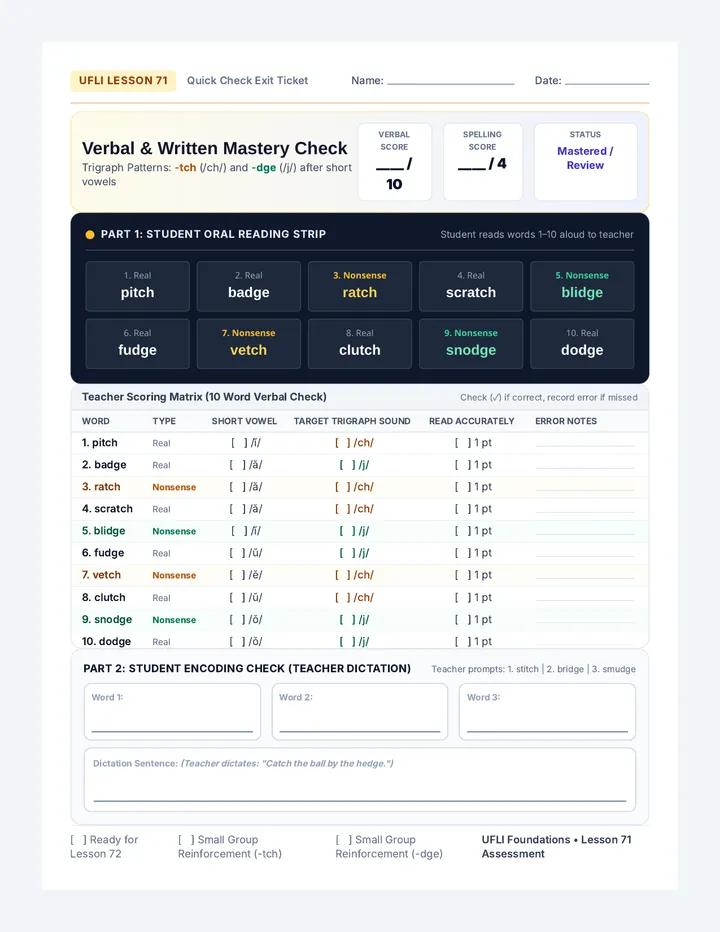Click the Dictation Sentence writing box
The width and height of the screenshot is (720, 932).
click(x=360, y=780)
